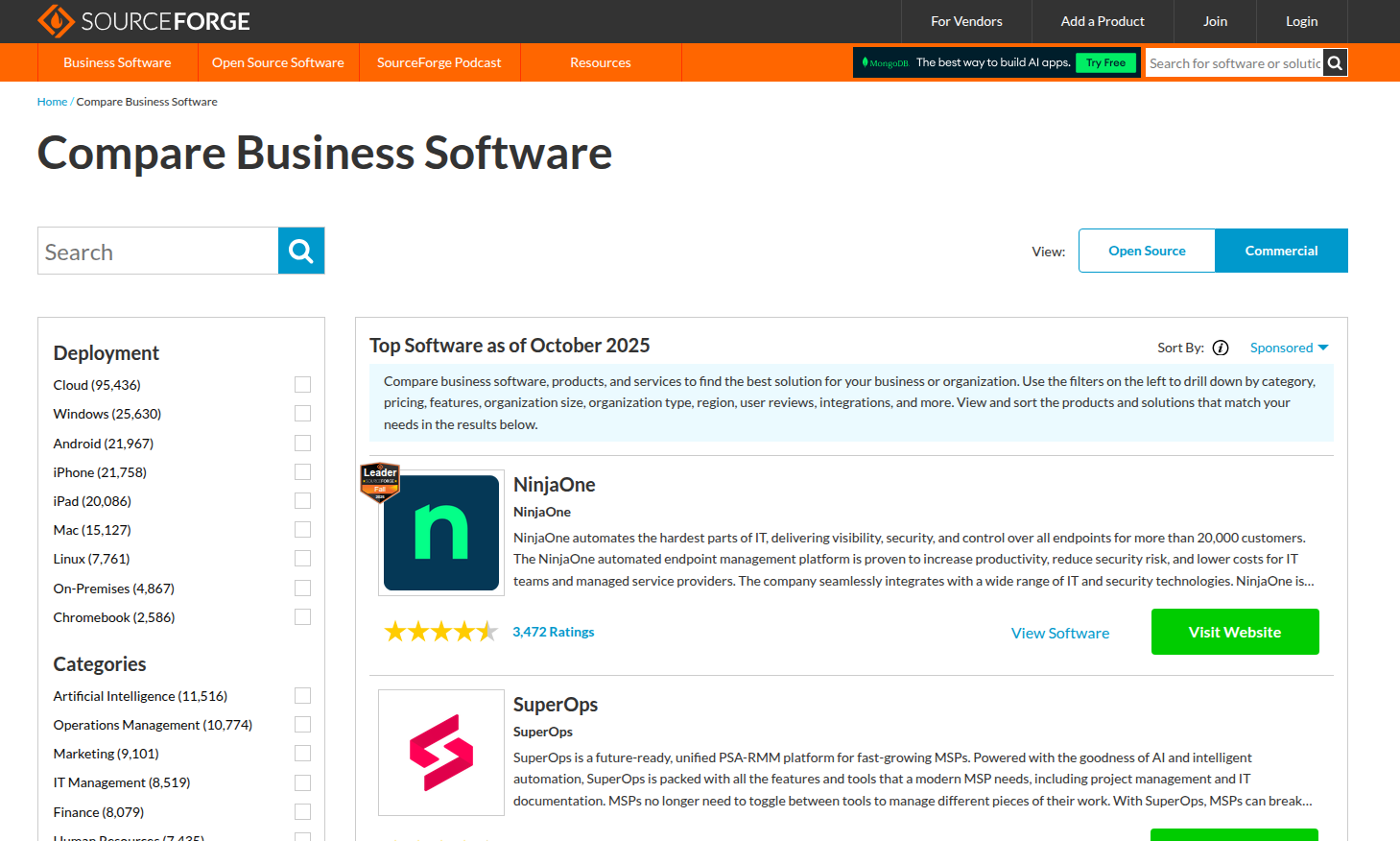This screenshot has height=841, width=1400.
Task: Open the Sponsored sort dropdown
Action: tap(1289, 348)
